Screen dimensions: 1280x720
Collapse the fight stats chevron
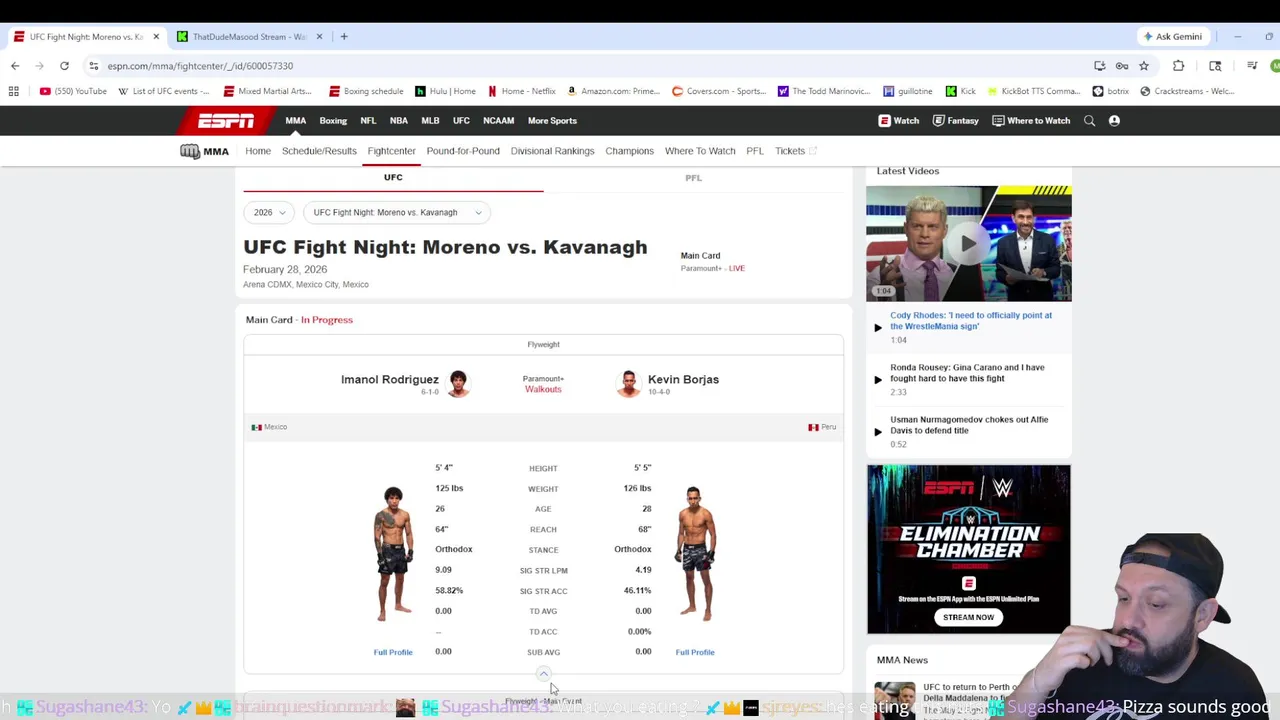543,674
